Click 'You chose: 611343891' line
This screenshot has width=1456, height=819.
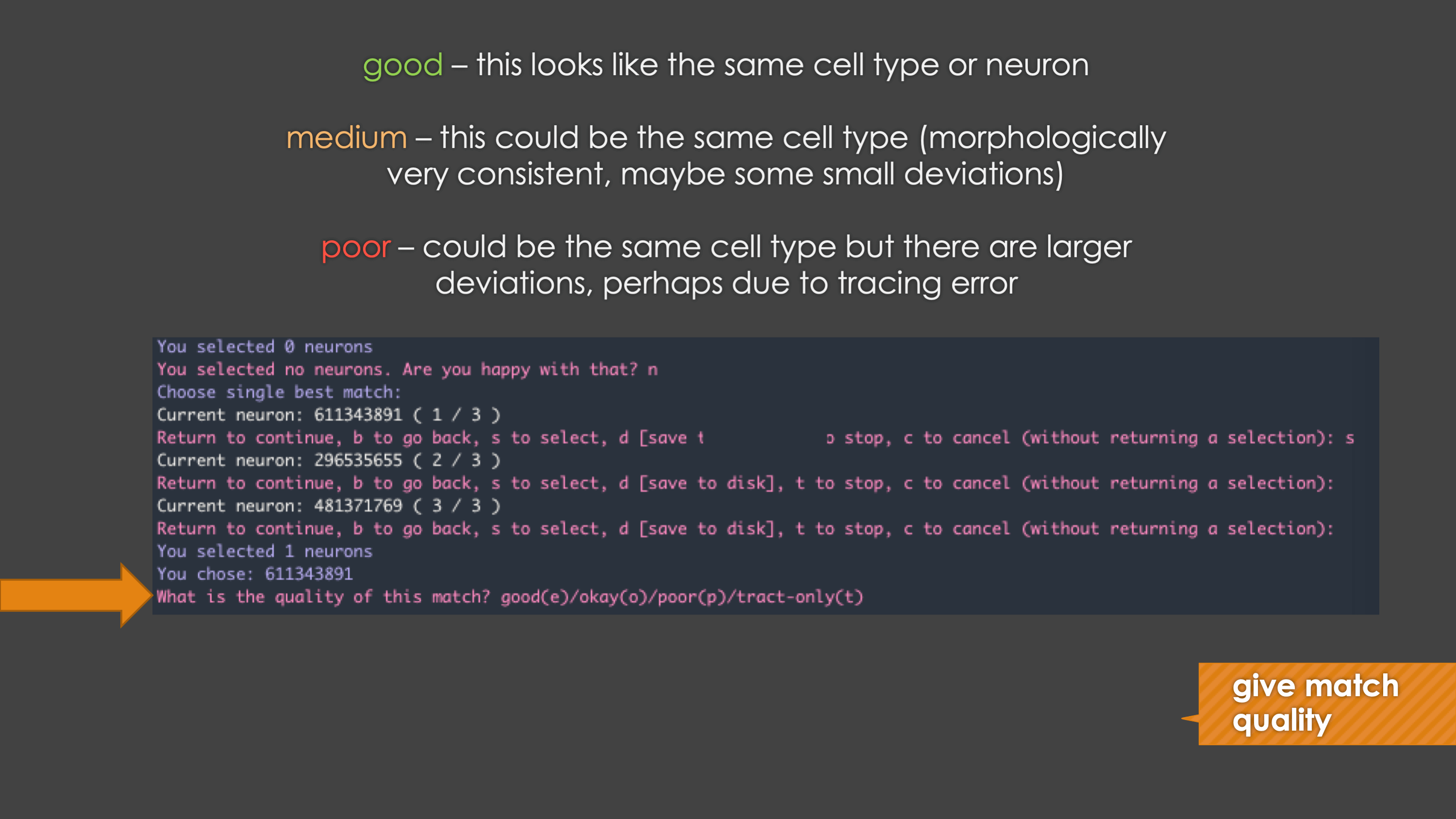tap(254, 574)
